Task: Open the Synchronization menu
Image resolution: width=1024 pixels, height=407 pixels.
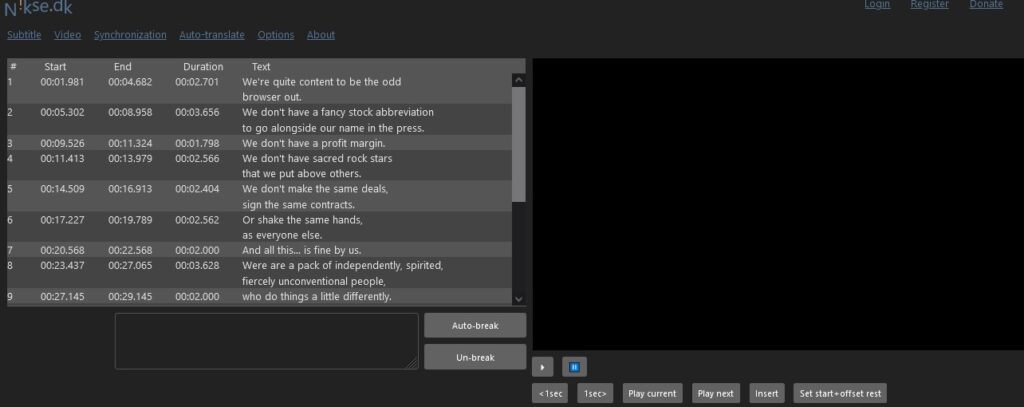Action: 130,35
